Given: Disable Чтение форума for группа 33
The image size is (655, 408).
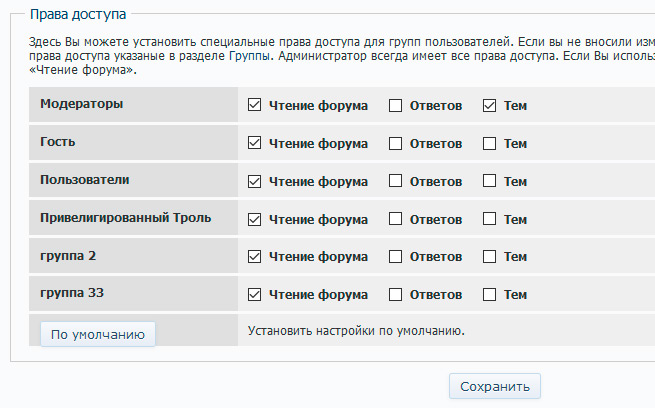Looking at the screenshot, I should pyautogui.click(x=254, y=295).
